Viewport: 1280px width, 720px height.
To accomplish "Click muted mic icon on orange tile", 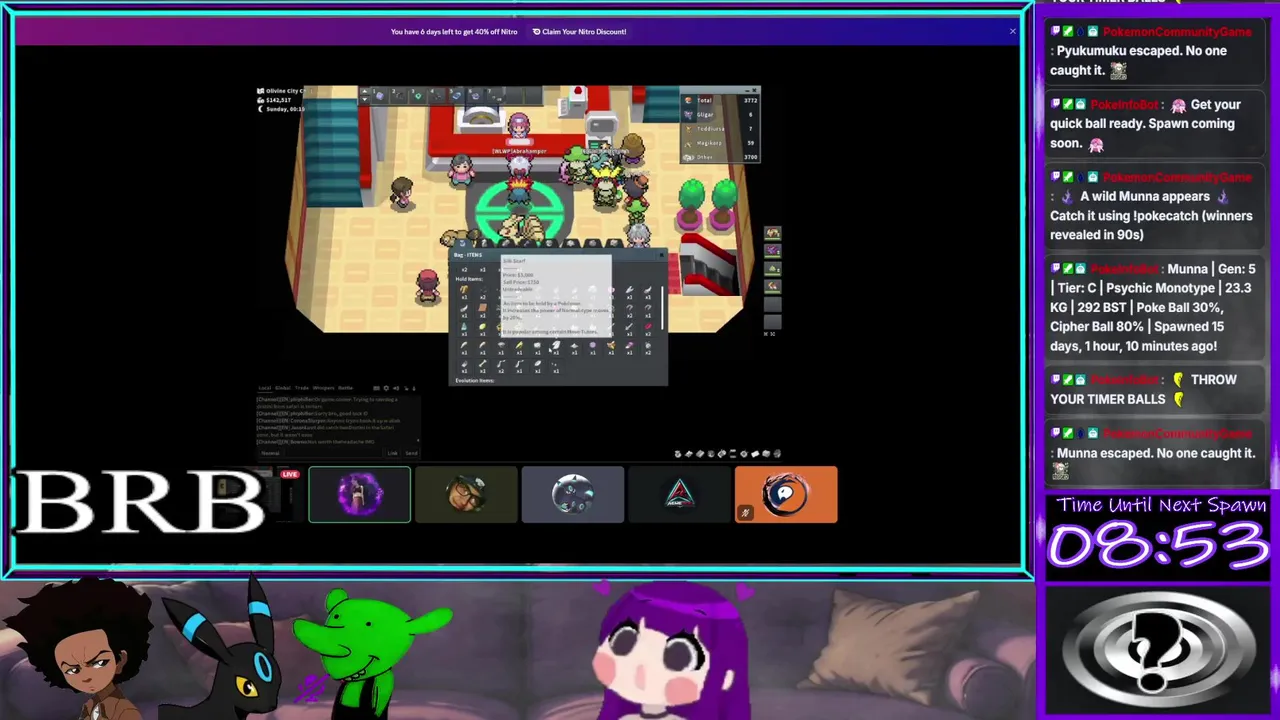I will click(x=744, y=513).
